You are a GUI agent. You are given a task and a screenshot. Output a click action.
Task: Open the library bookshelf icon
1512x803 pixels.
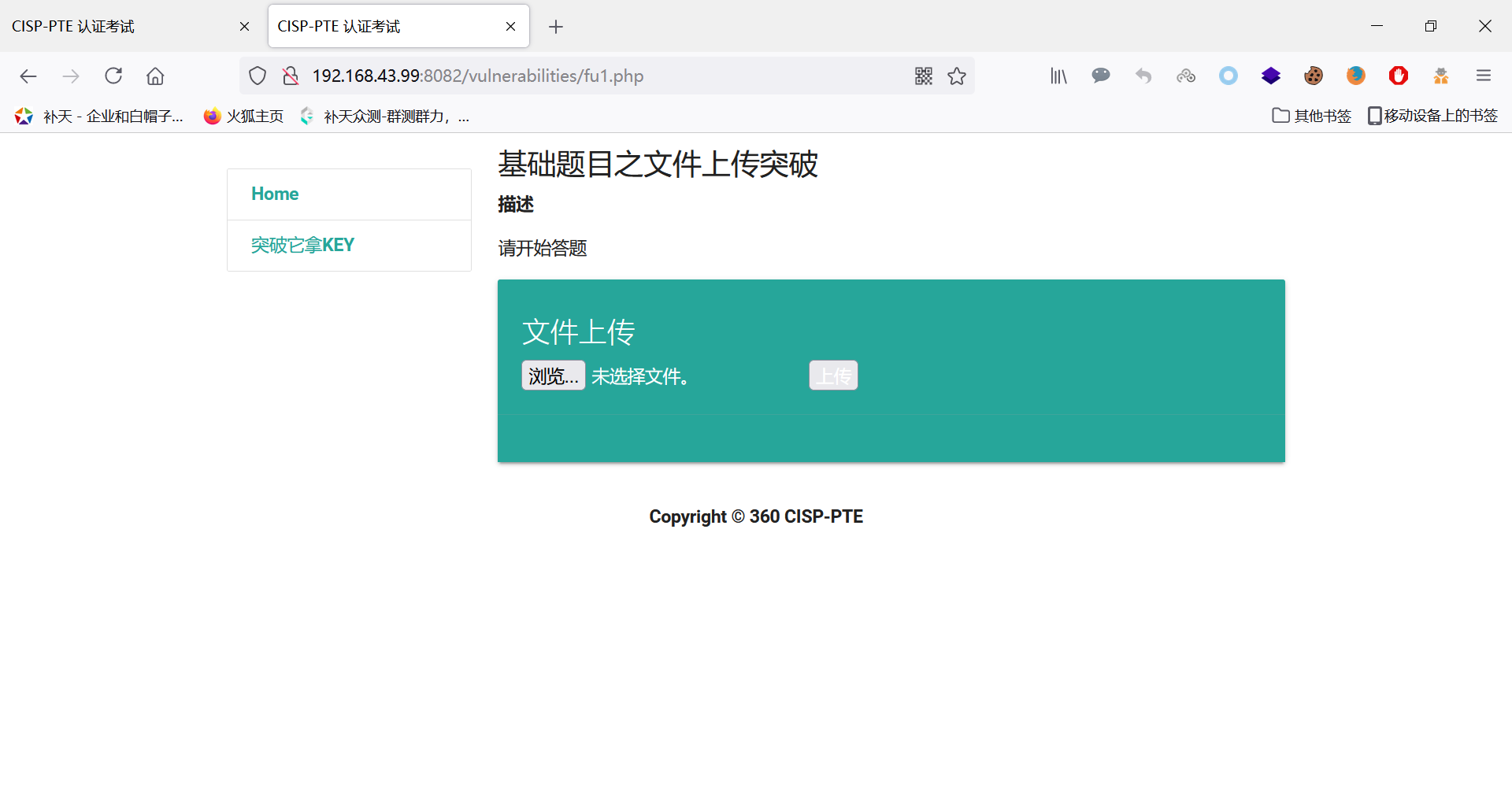(x=1058, y=76)
